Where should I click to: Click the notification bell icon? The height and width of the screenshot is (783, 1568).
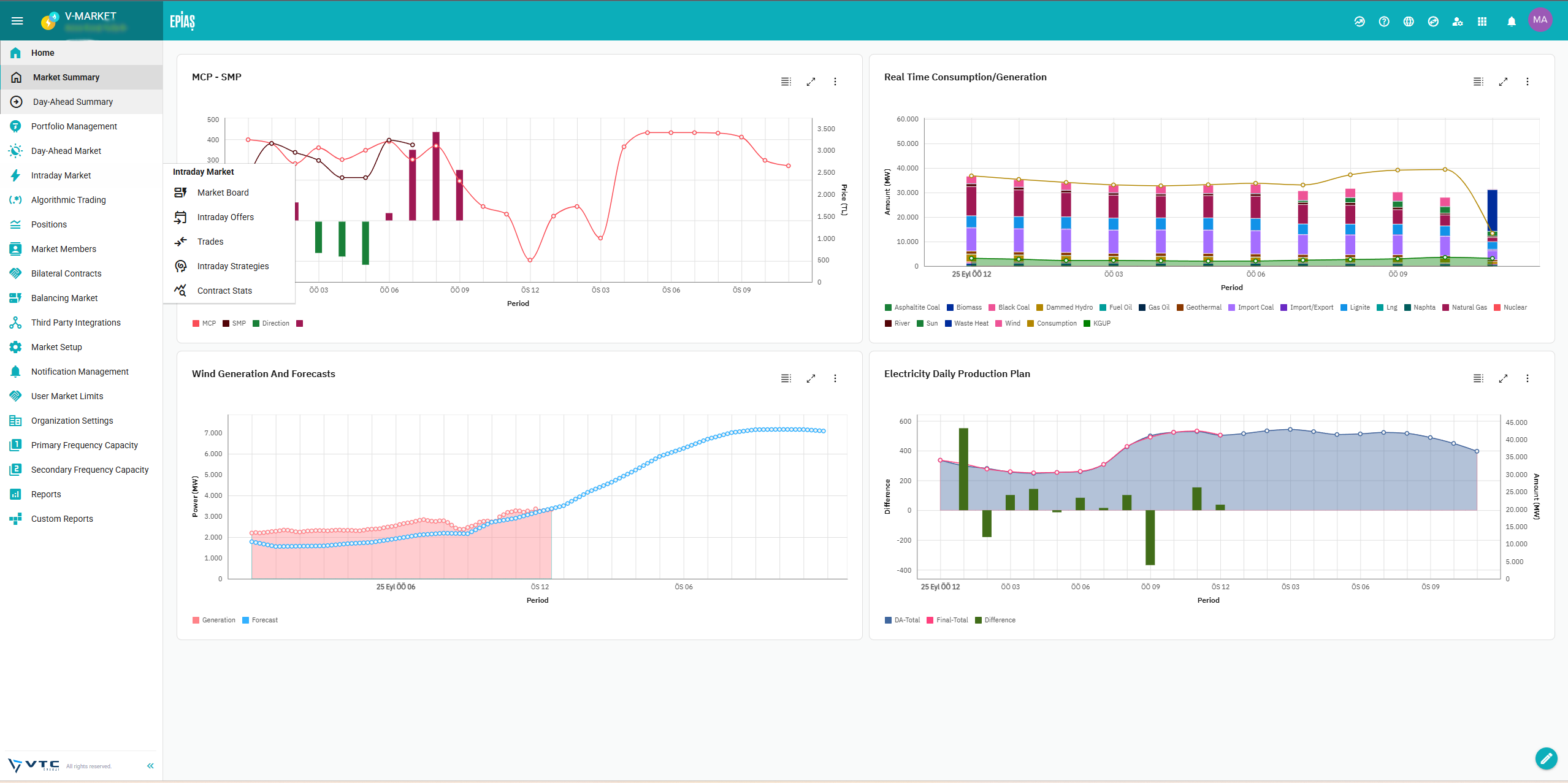(1511, 21)
